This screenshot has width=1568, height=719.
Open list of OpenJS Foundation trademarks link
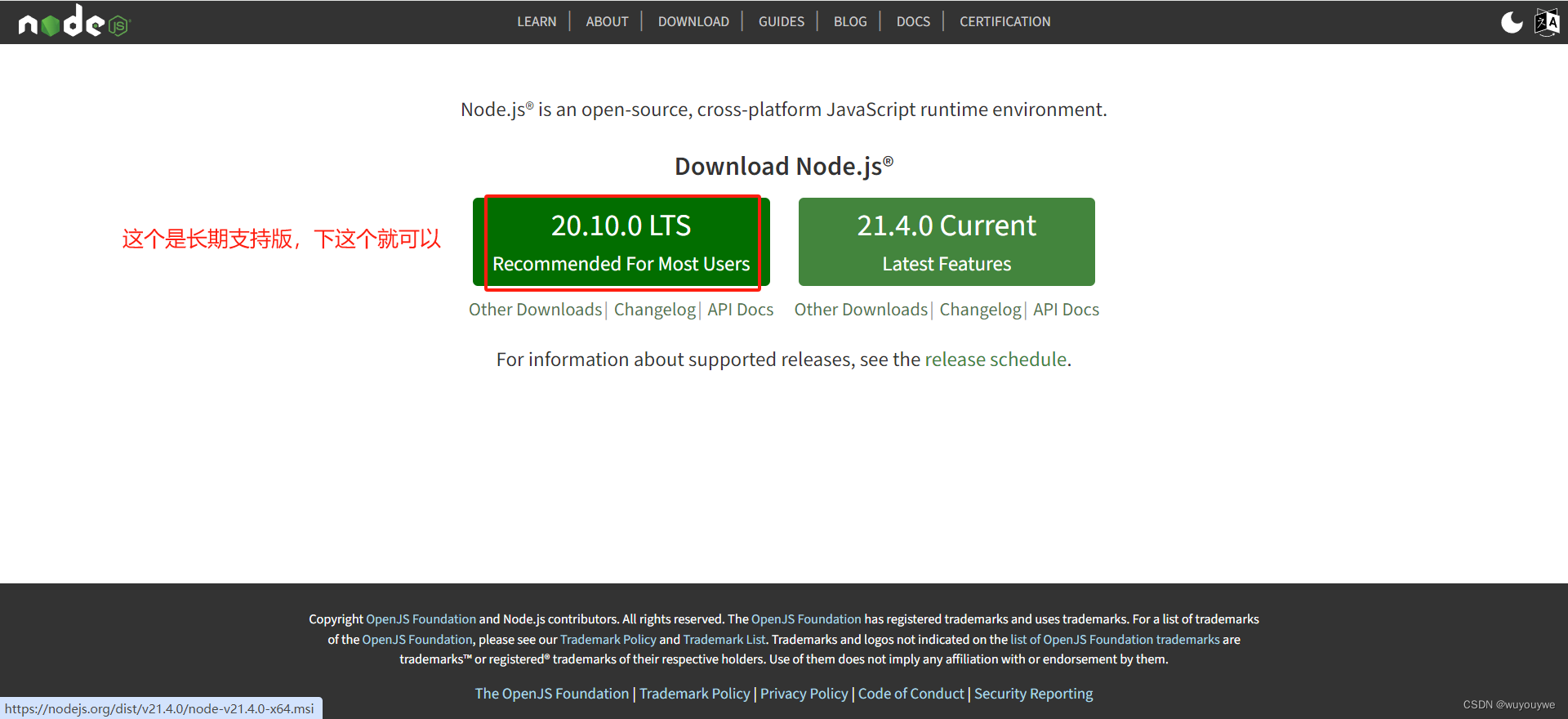(1115, 640)
